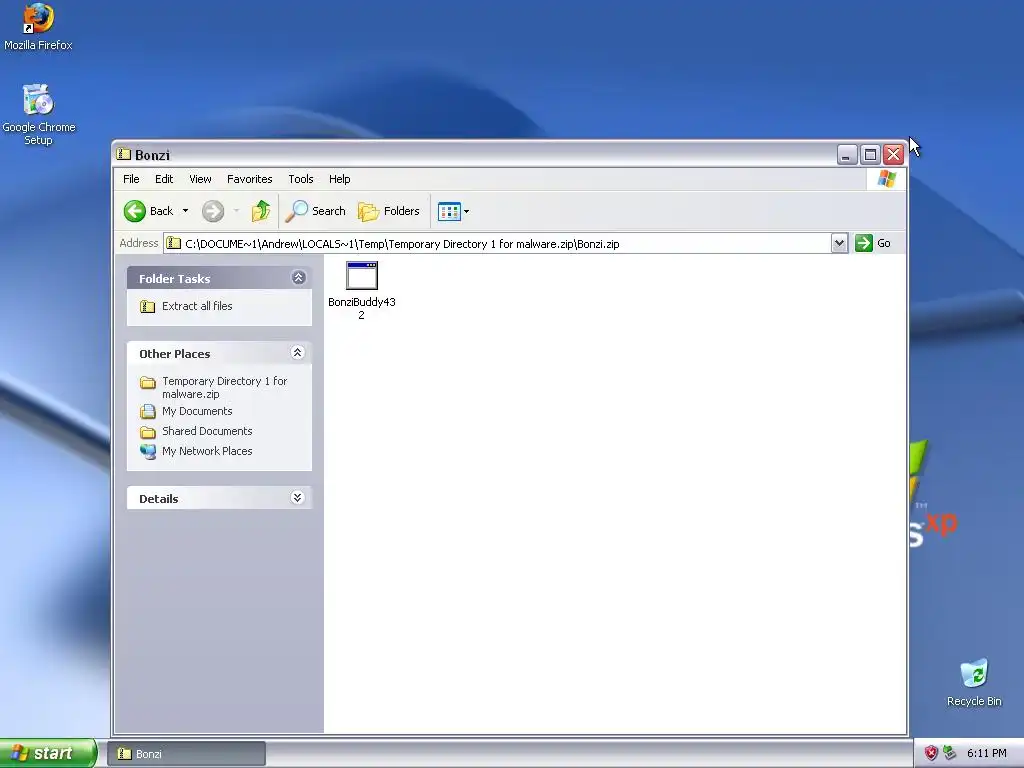Expand the Details panel
1024x768 pixels.
(x=297, y=498)
